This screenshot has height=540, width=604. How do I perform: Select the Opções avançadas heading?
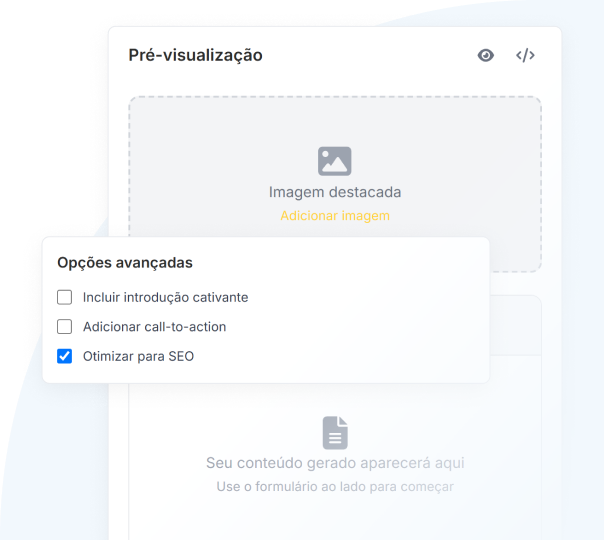click(125, 263)
